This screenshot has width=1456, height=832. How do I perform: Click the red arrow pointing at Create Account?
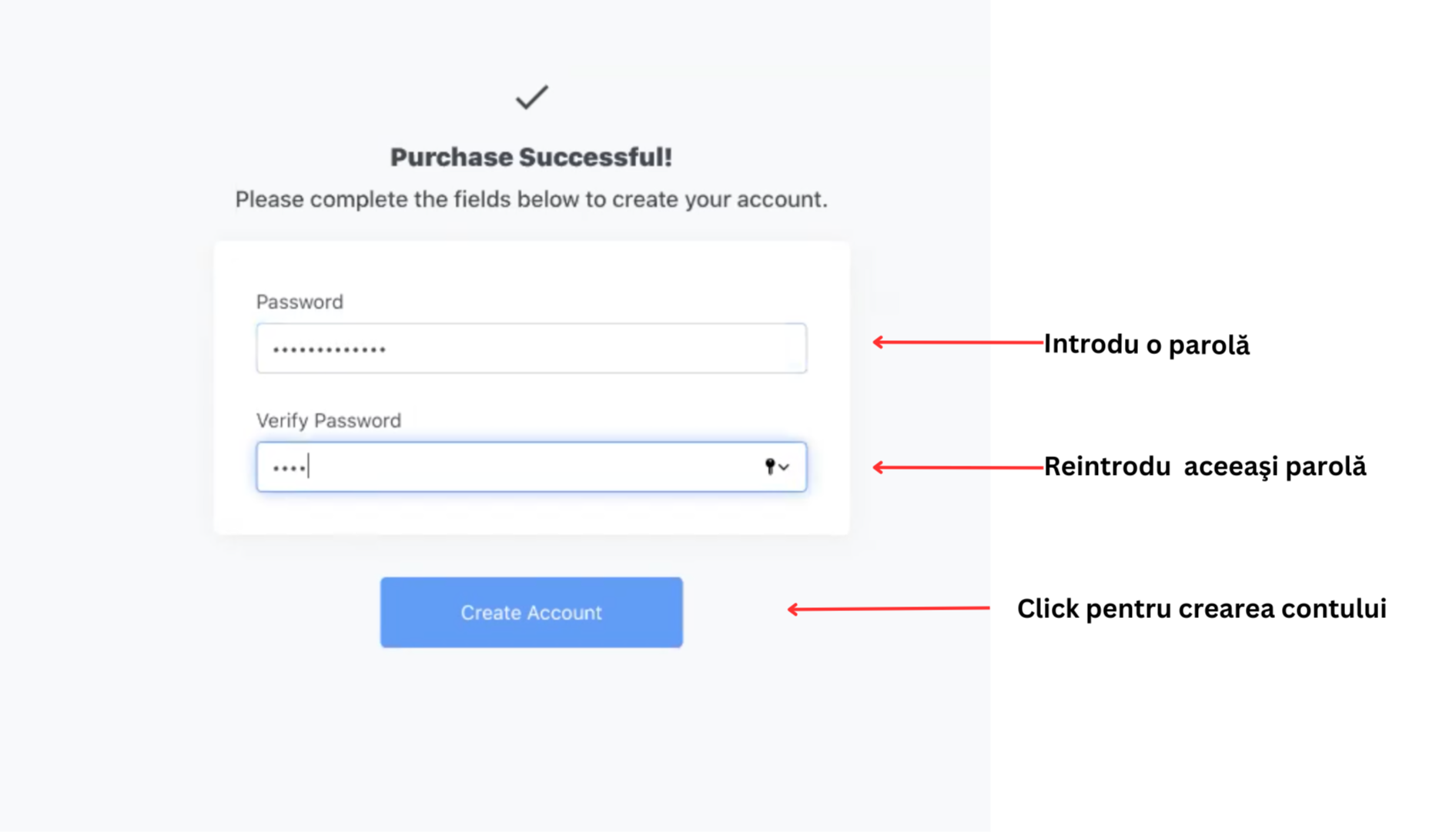(x=888, y=609)
